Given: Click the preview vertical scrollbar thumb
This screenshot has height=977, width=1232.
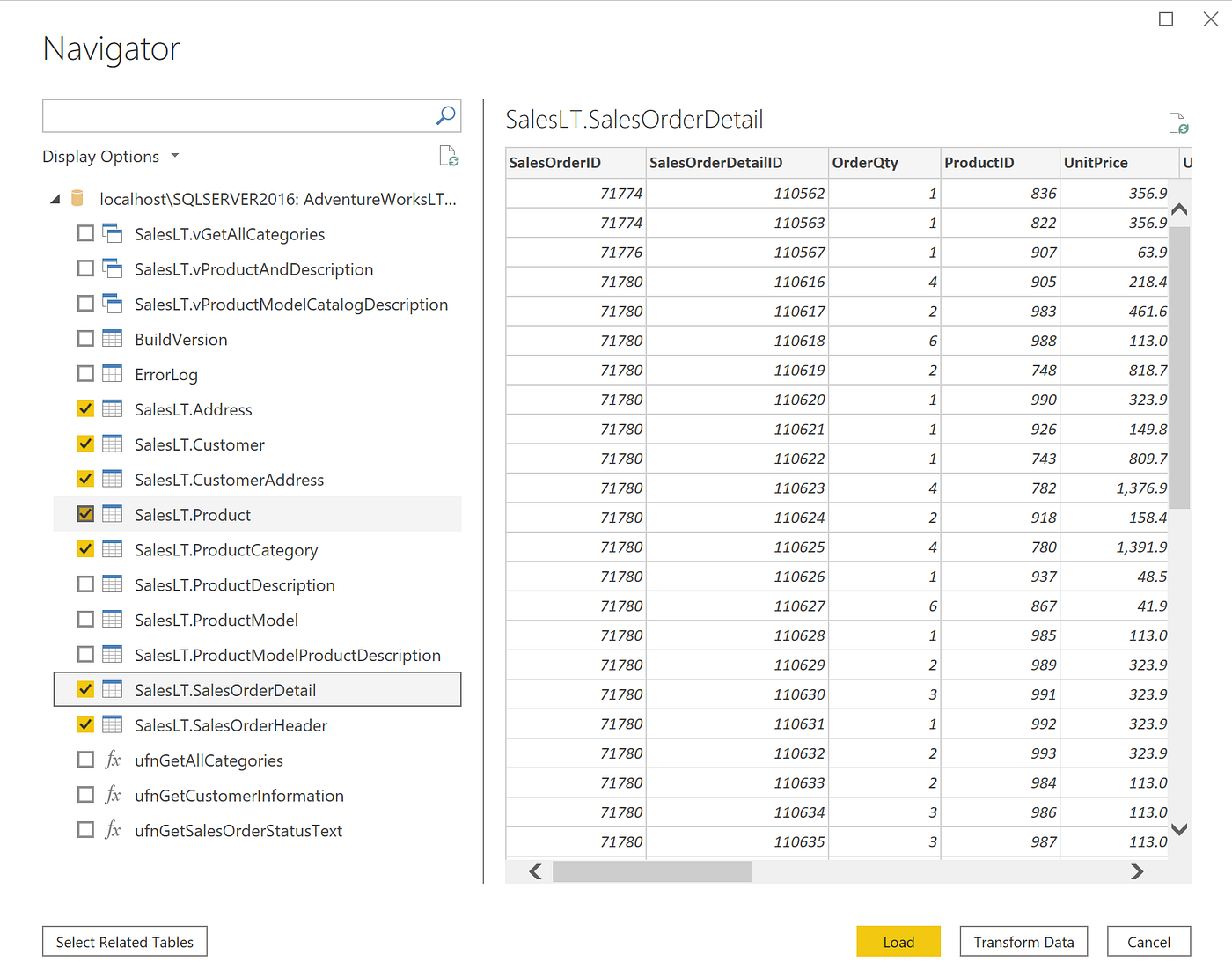Looking at the screenshot, I should click(1179, 368).
